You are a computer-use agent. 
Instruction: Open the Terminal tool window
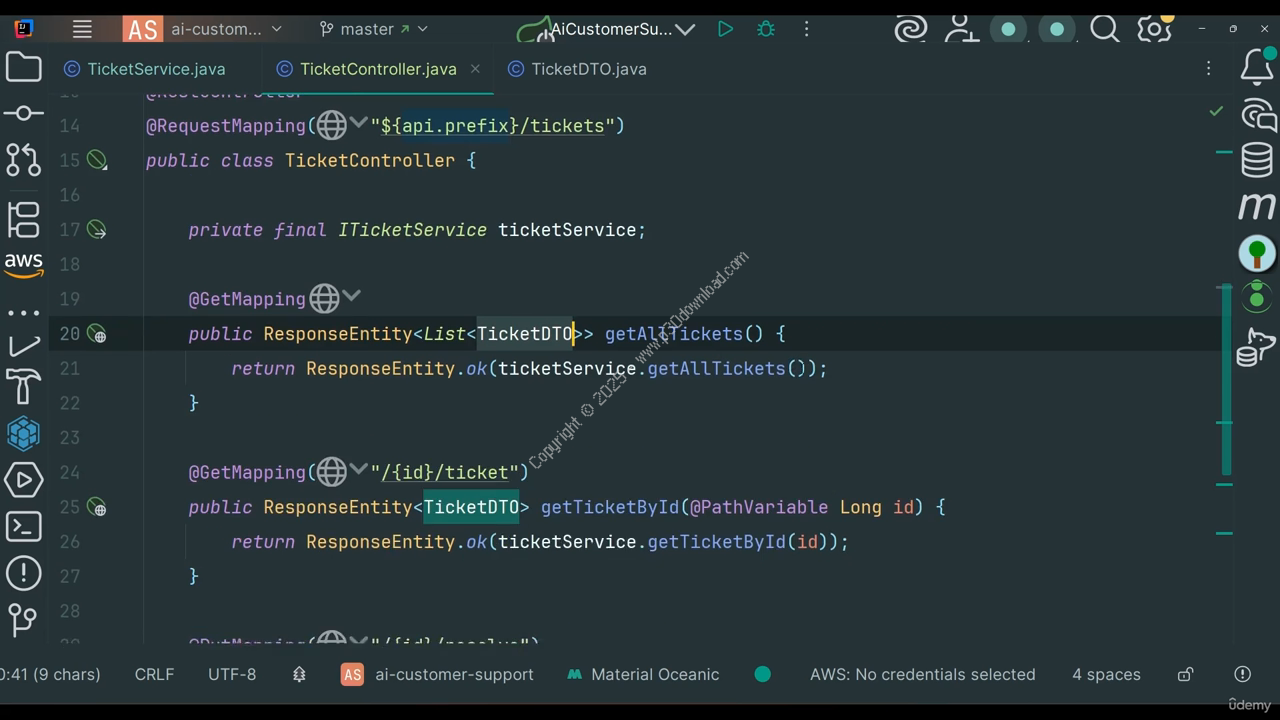[23, 526]
